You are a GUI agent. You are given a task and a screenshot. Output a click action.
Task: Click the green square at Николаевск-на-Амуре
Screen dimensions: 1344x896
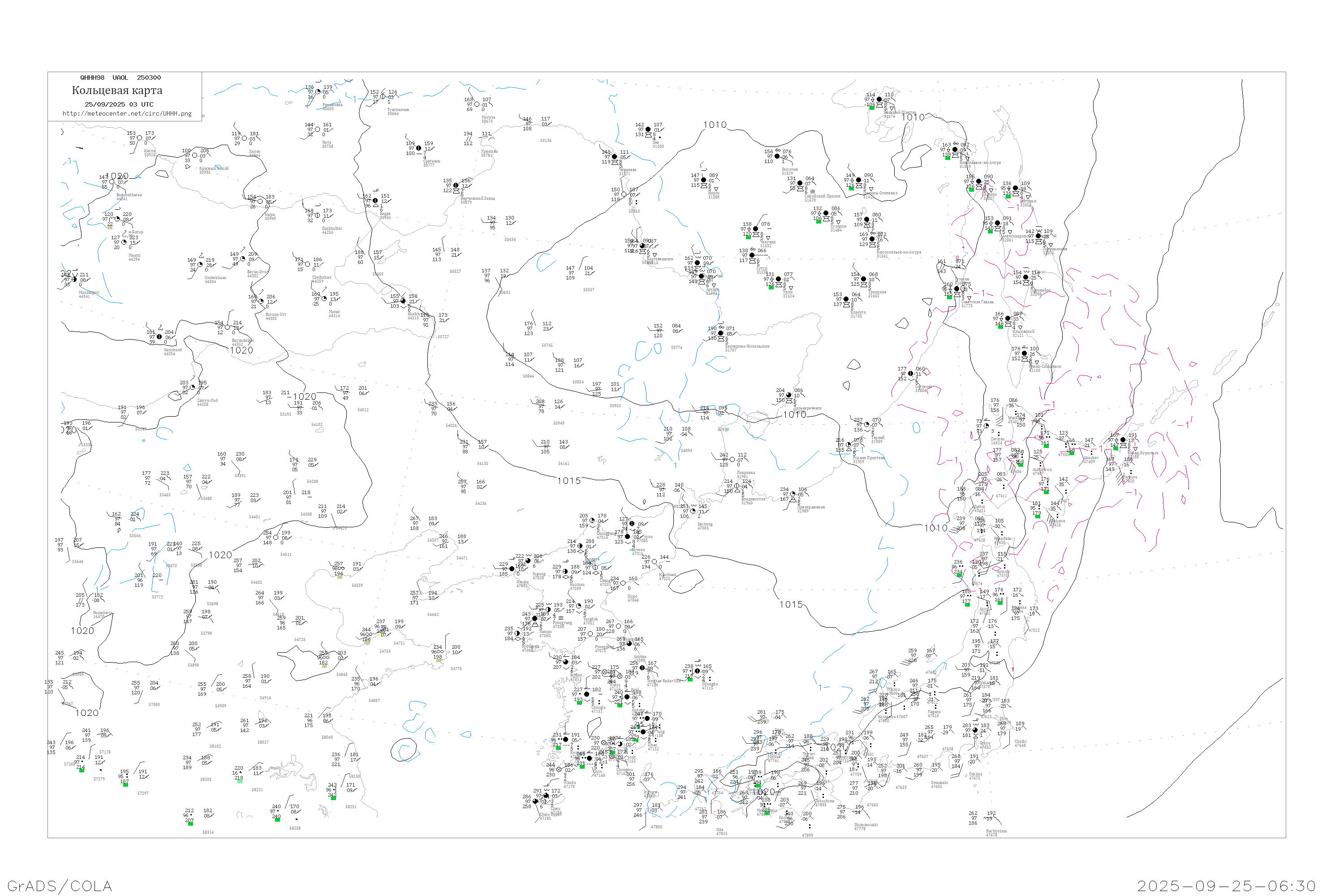947,158
